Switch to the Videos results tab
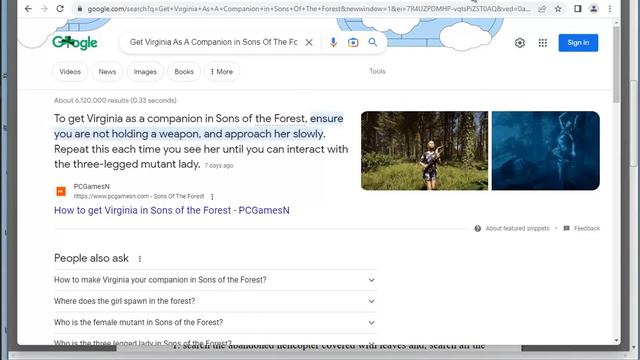The image size is (640, 360). (x=70, y=72)
